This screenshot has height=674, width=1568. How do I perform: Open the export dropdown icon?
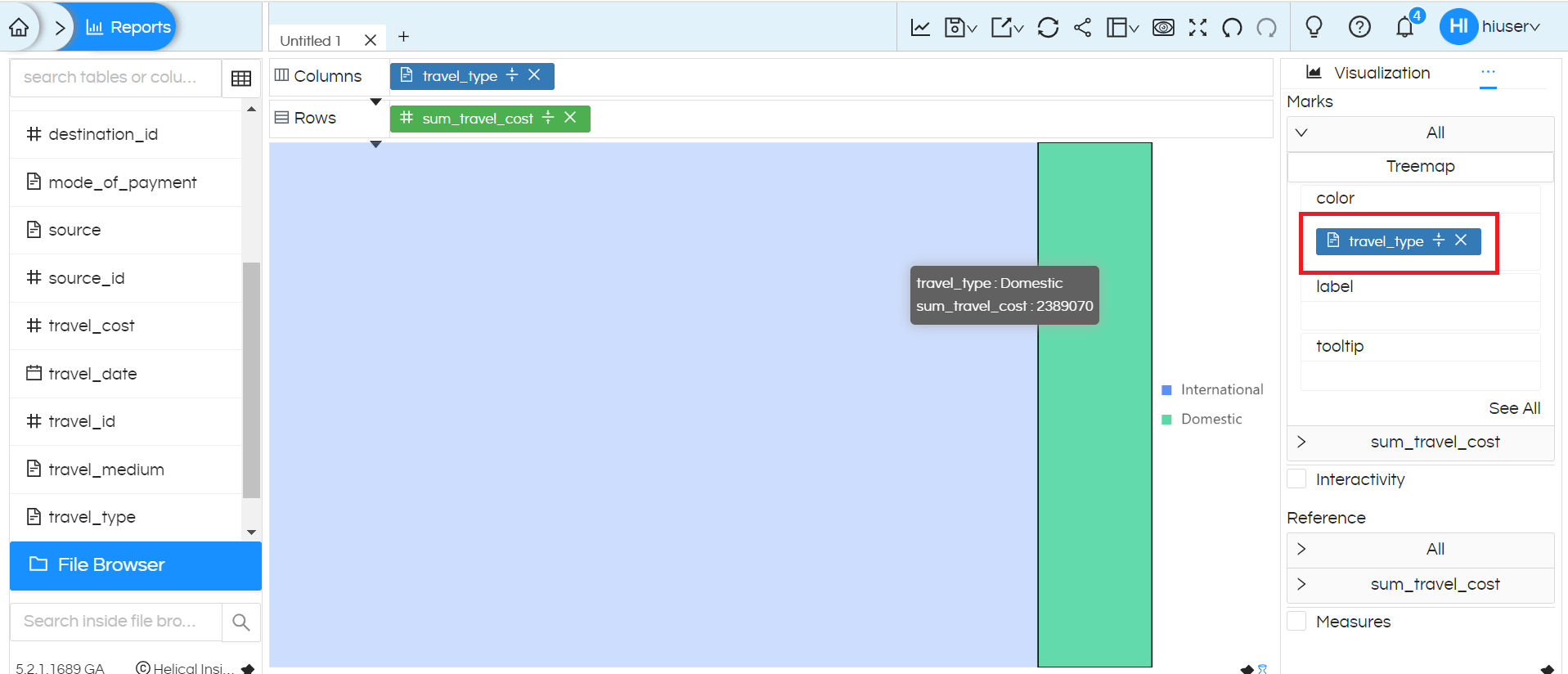[1007, 27]
